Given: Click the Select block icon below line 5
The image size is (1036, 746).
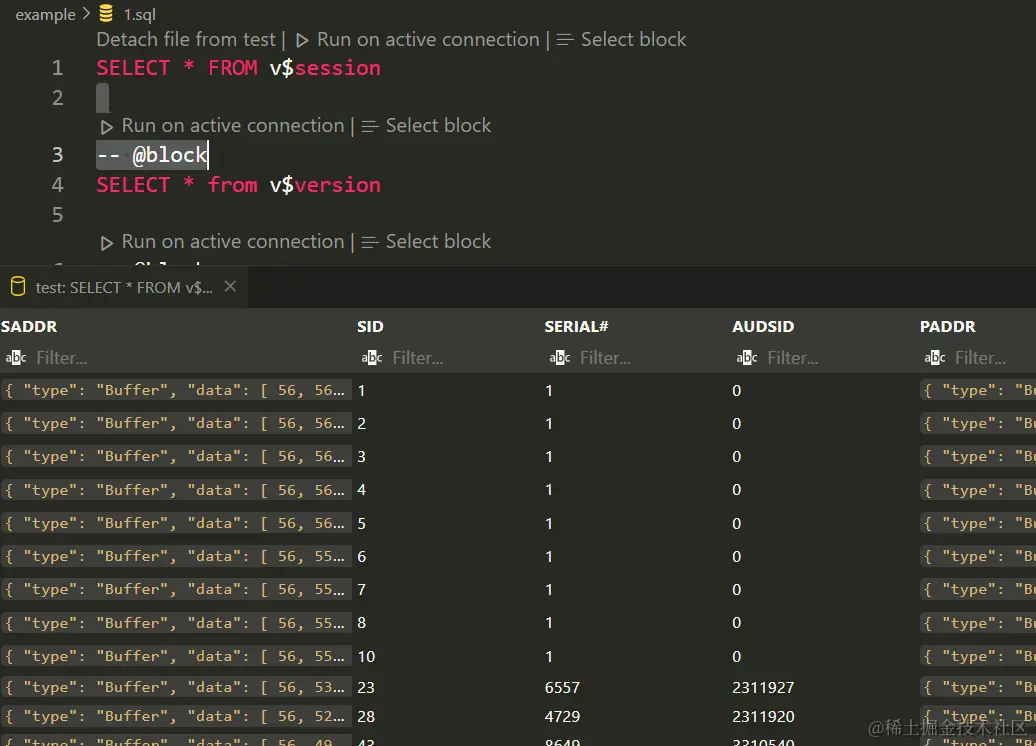Looking at the screenshot, I should (370, 242).
